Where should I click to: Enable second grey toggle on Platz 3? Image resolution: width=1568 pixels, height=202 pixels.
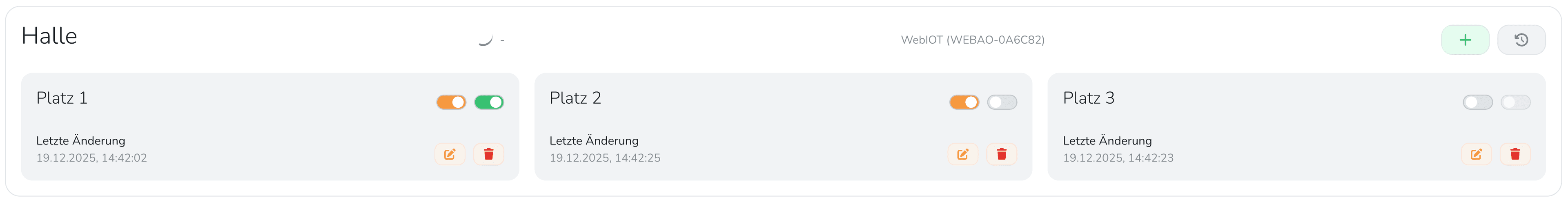(1516, 102)
